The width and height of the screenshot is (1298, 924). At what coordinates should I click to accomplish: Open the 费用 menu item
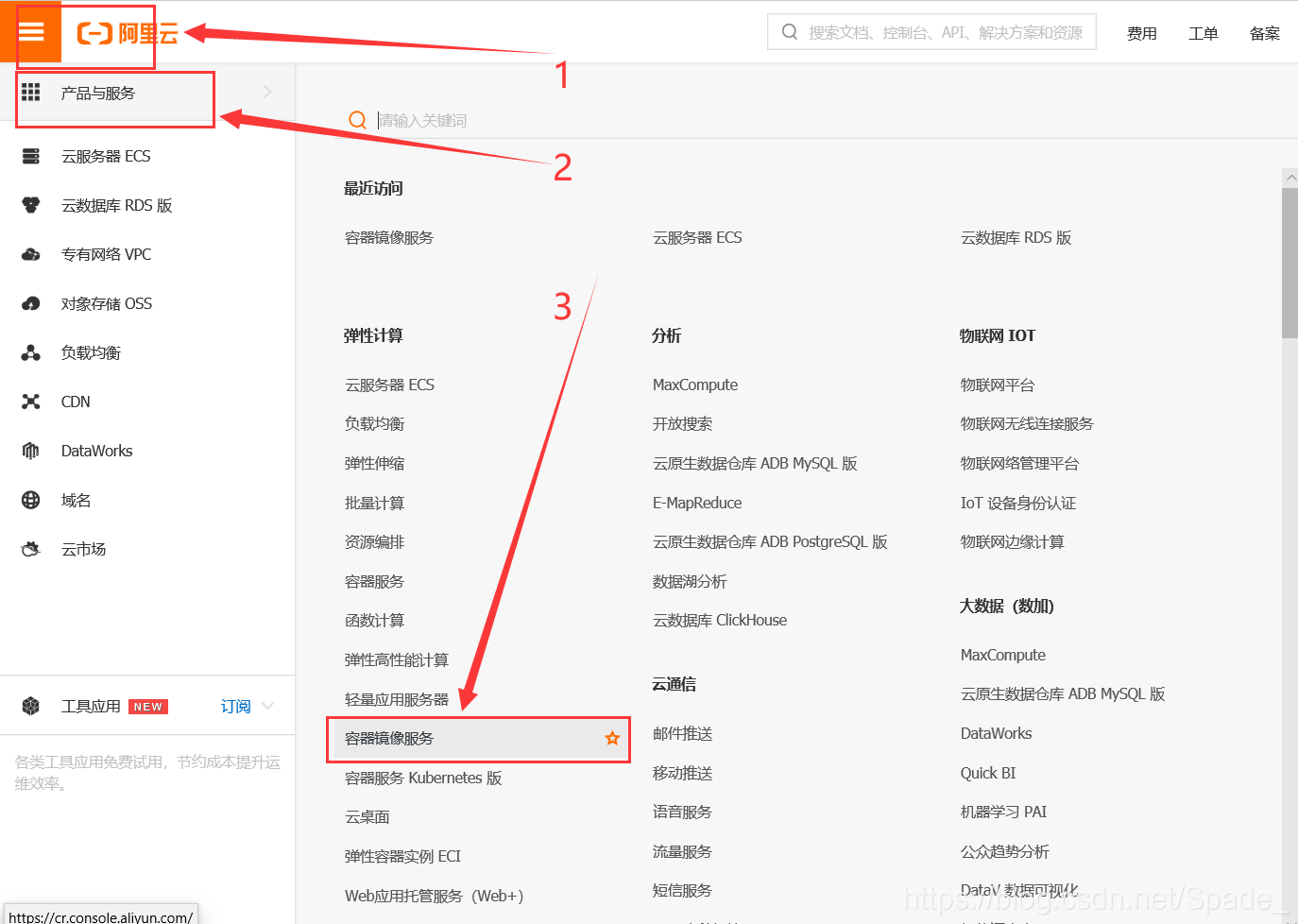coord(1142,32)
